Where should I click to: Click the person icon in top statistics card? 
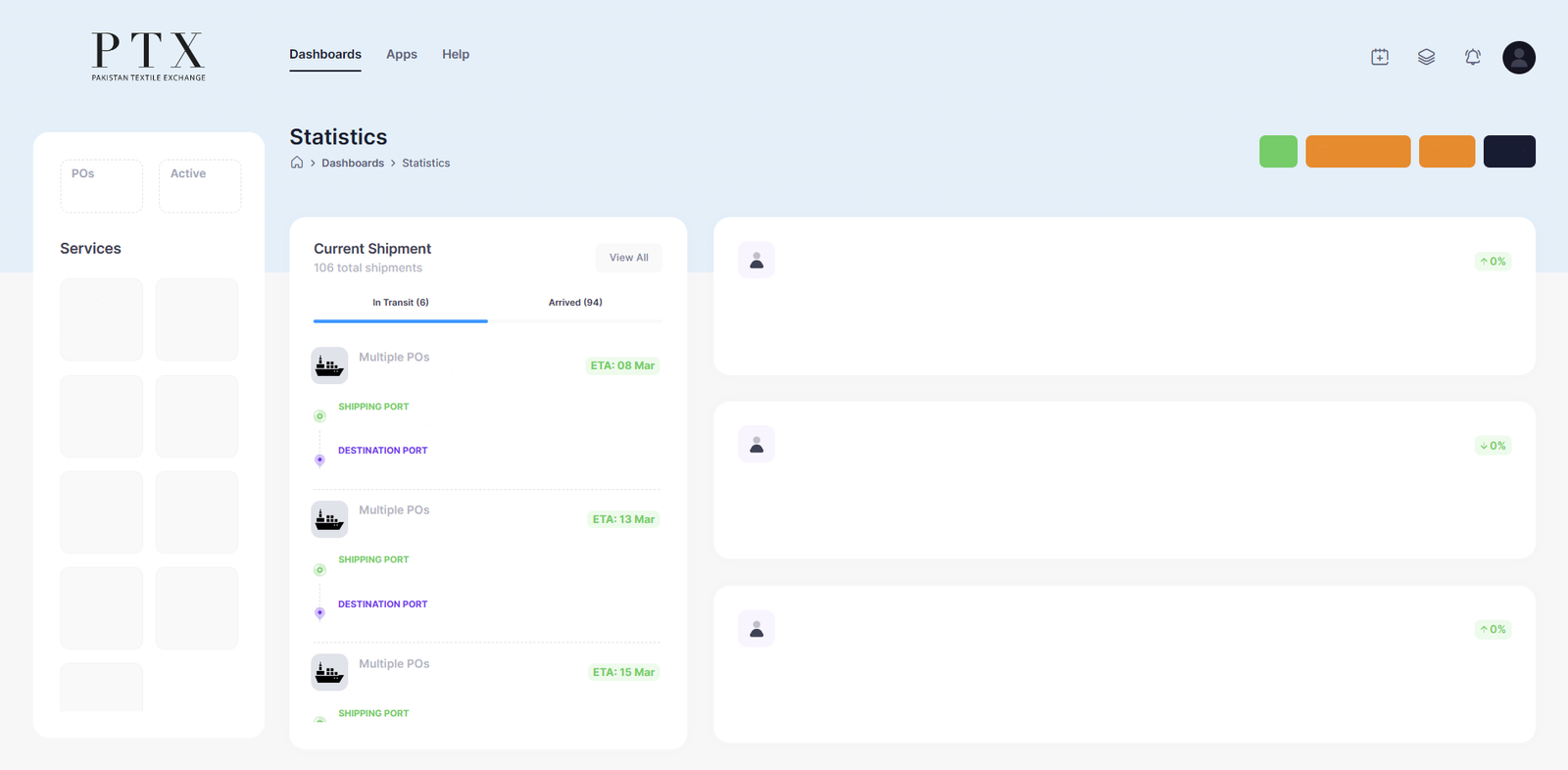pos(756,261)
